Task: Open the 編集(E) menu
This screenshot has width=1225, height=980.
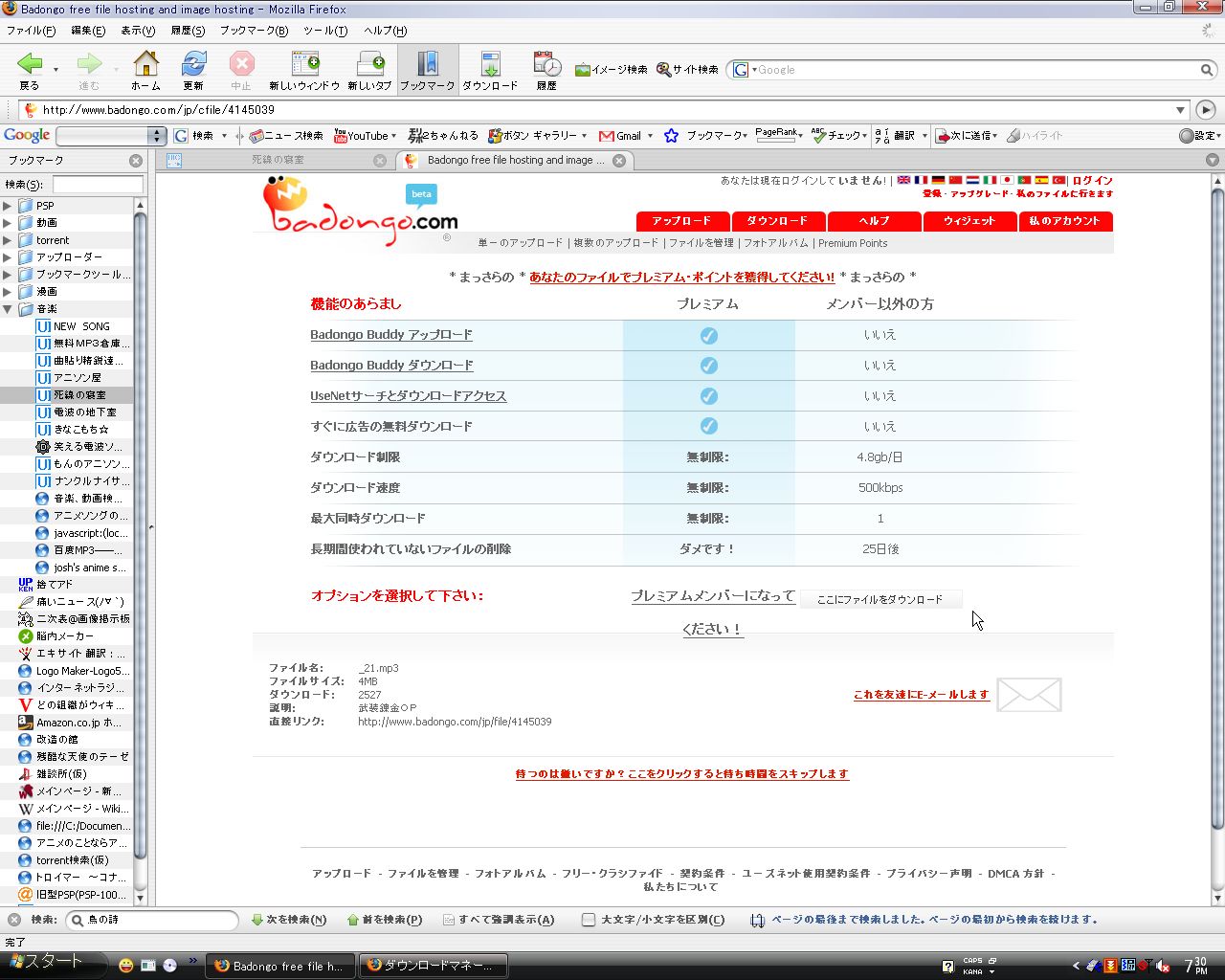Action: pos(88,31)
